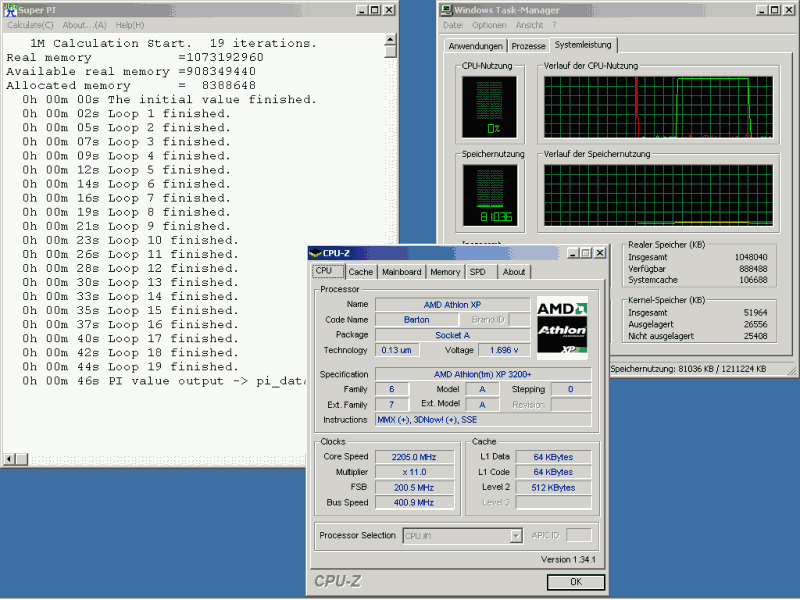Screen dimensions: 800x600
Task: Click the L1 Data value 64 KBytes
Action: 553,457
